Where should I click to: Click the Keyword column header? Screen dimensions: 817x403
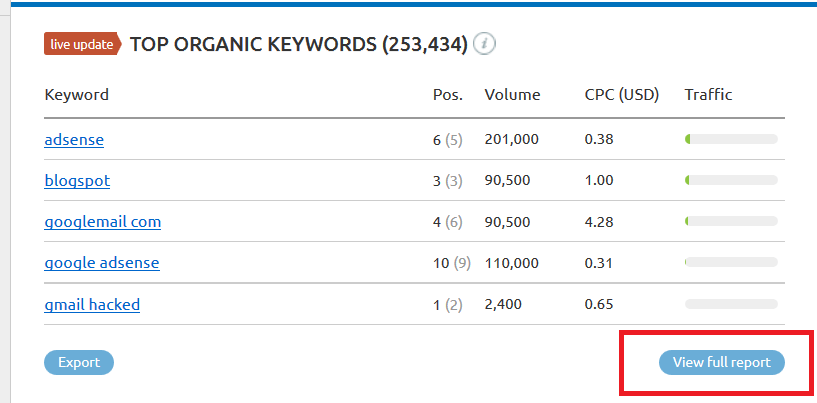[x=77, y=94]
